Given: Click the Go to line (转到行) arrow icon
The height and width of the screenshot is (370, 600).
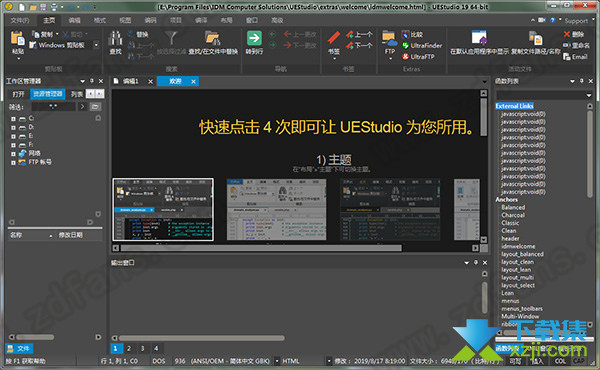Looking at the screenshot, I should [x=254, y=38].
